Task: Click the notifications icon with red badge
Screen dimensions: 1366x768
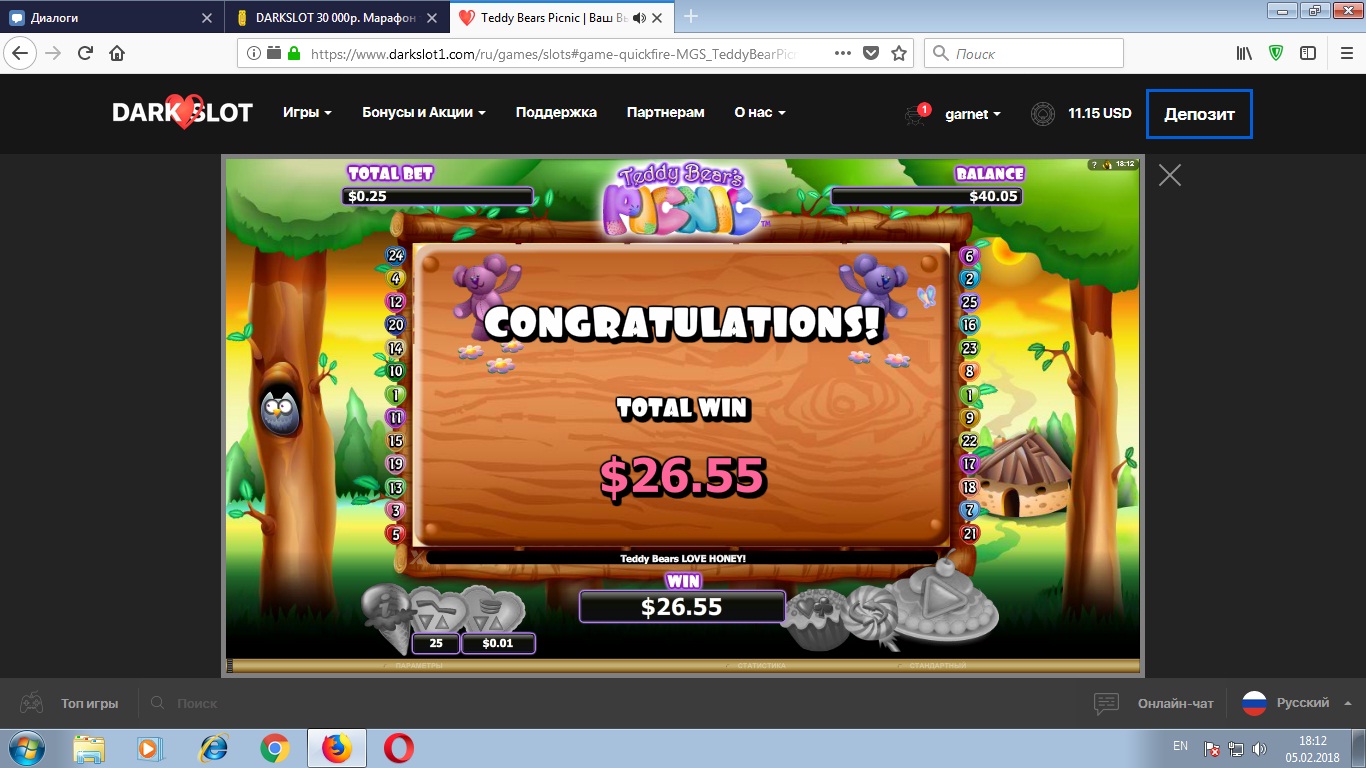Action: coord(916,114)
